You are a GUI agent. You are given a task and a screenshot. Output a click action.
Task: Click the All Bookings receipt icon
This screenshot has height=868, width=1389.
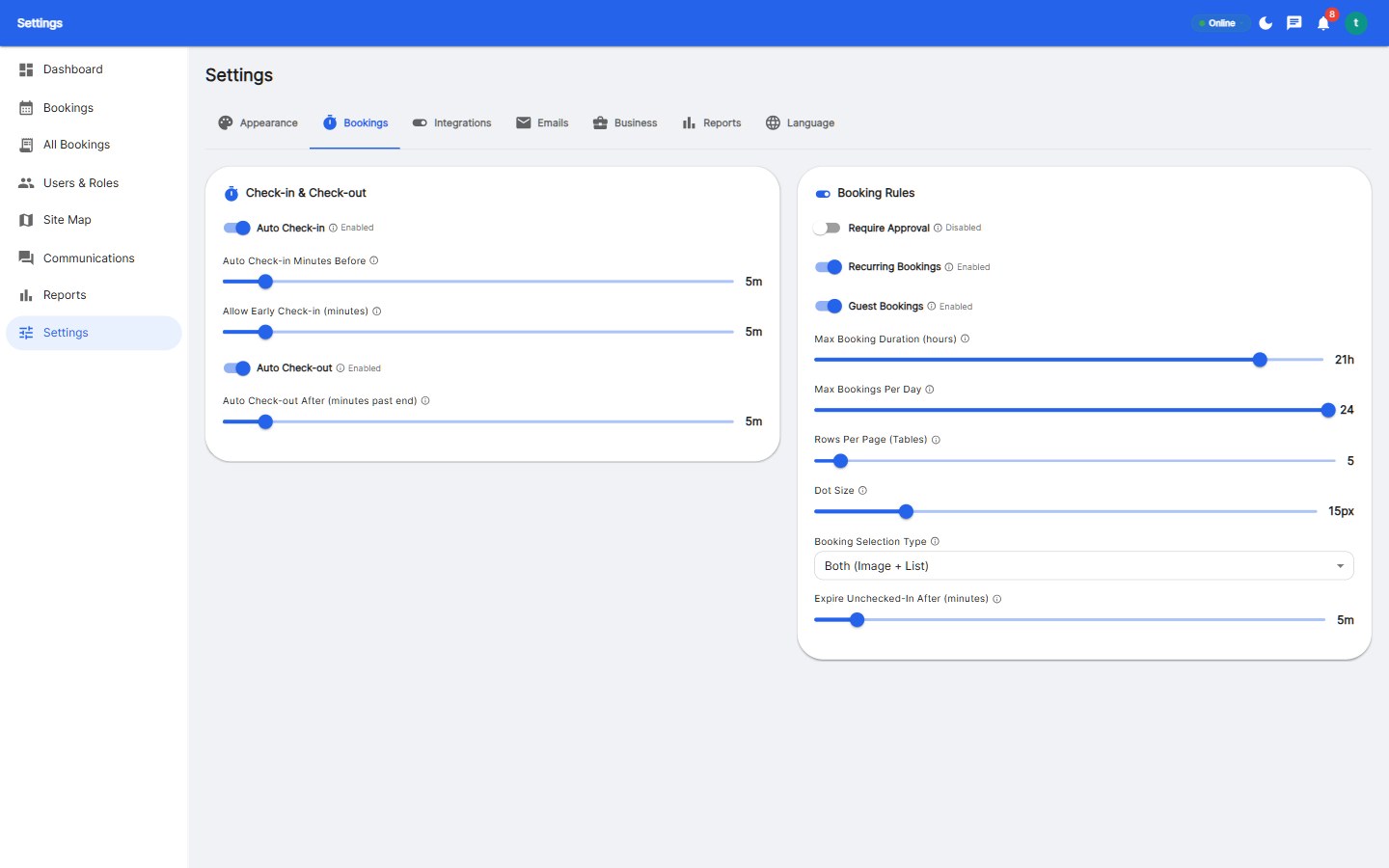click(26, 145)
